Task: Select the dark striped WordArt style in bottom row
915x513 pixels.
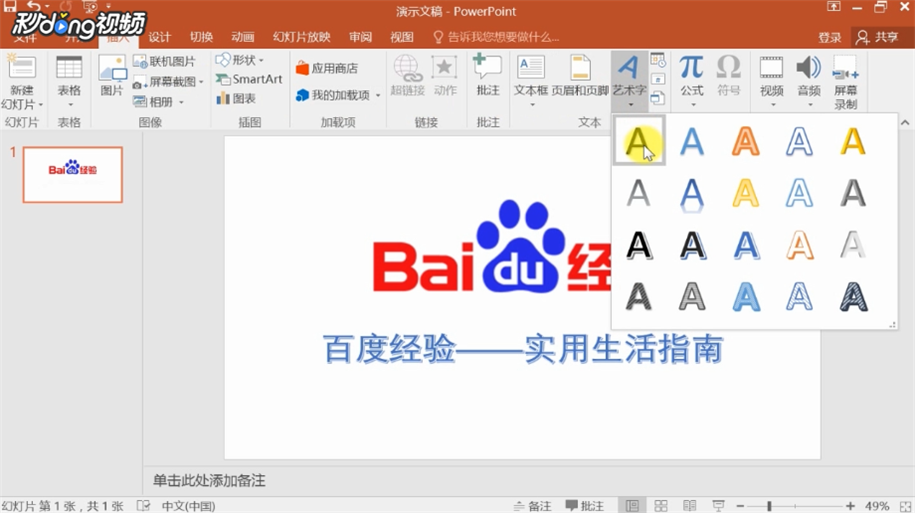Action: point(853,297)
